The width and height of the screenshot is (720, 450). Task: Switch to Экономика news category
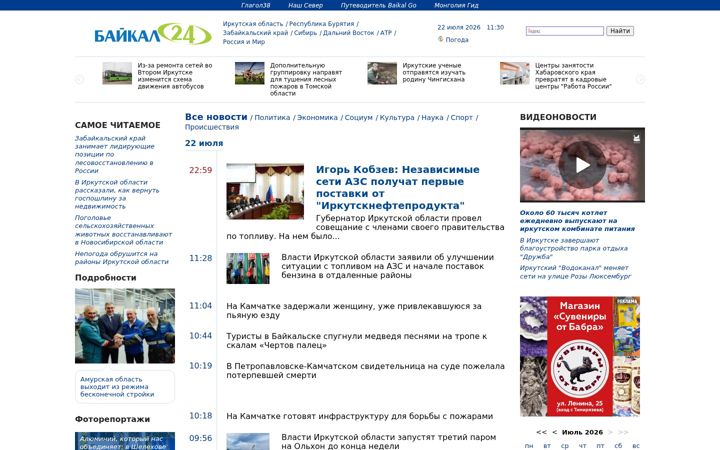tap(317, 118)
